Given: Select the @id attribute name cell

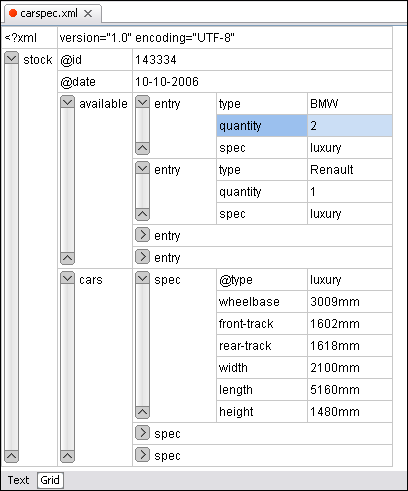Looking at the screenshot, I should tap(95, 60).
